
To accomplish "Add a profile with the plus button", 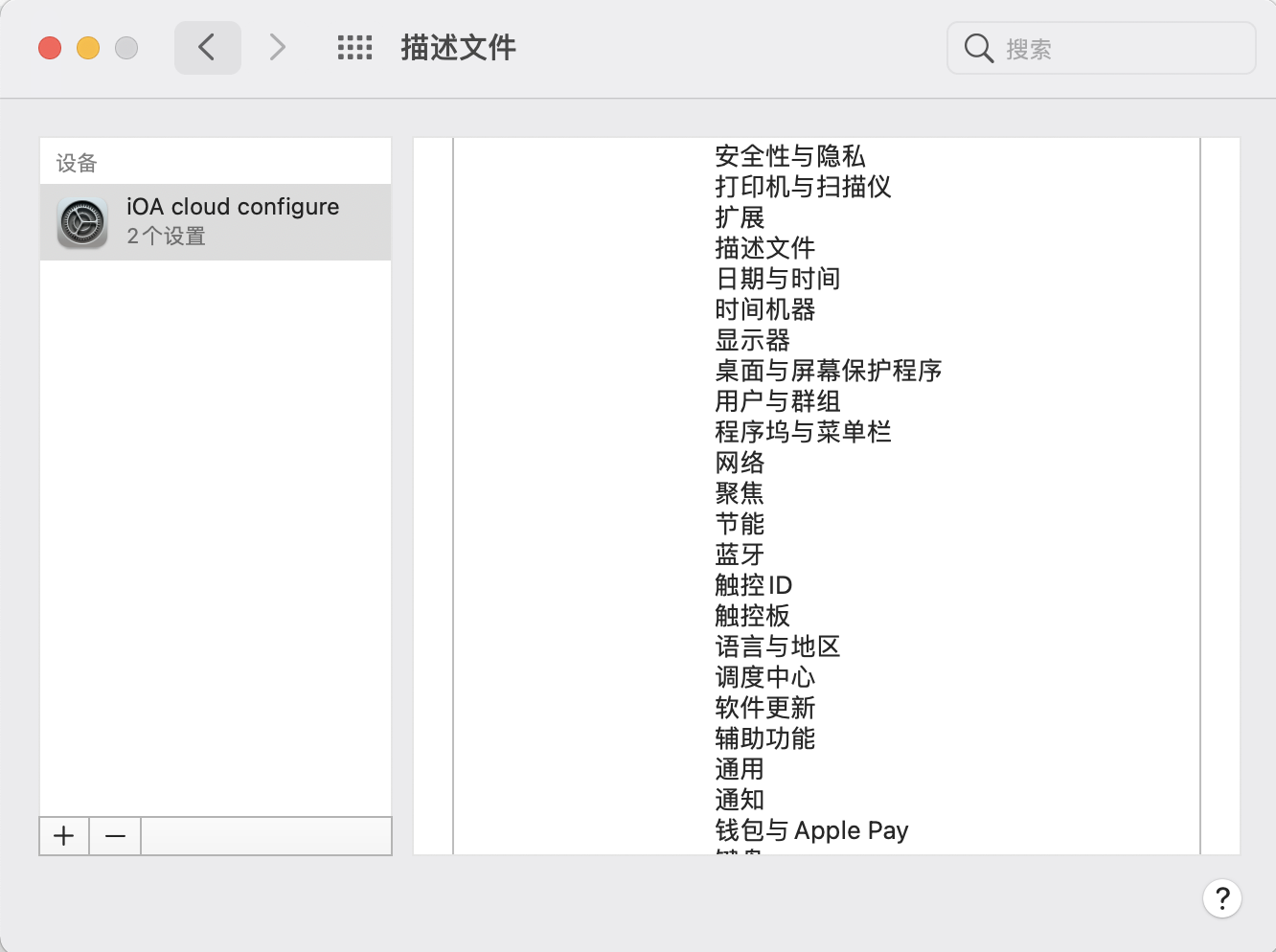I will coord(64,836).
